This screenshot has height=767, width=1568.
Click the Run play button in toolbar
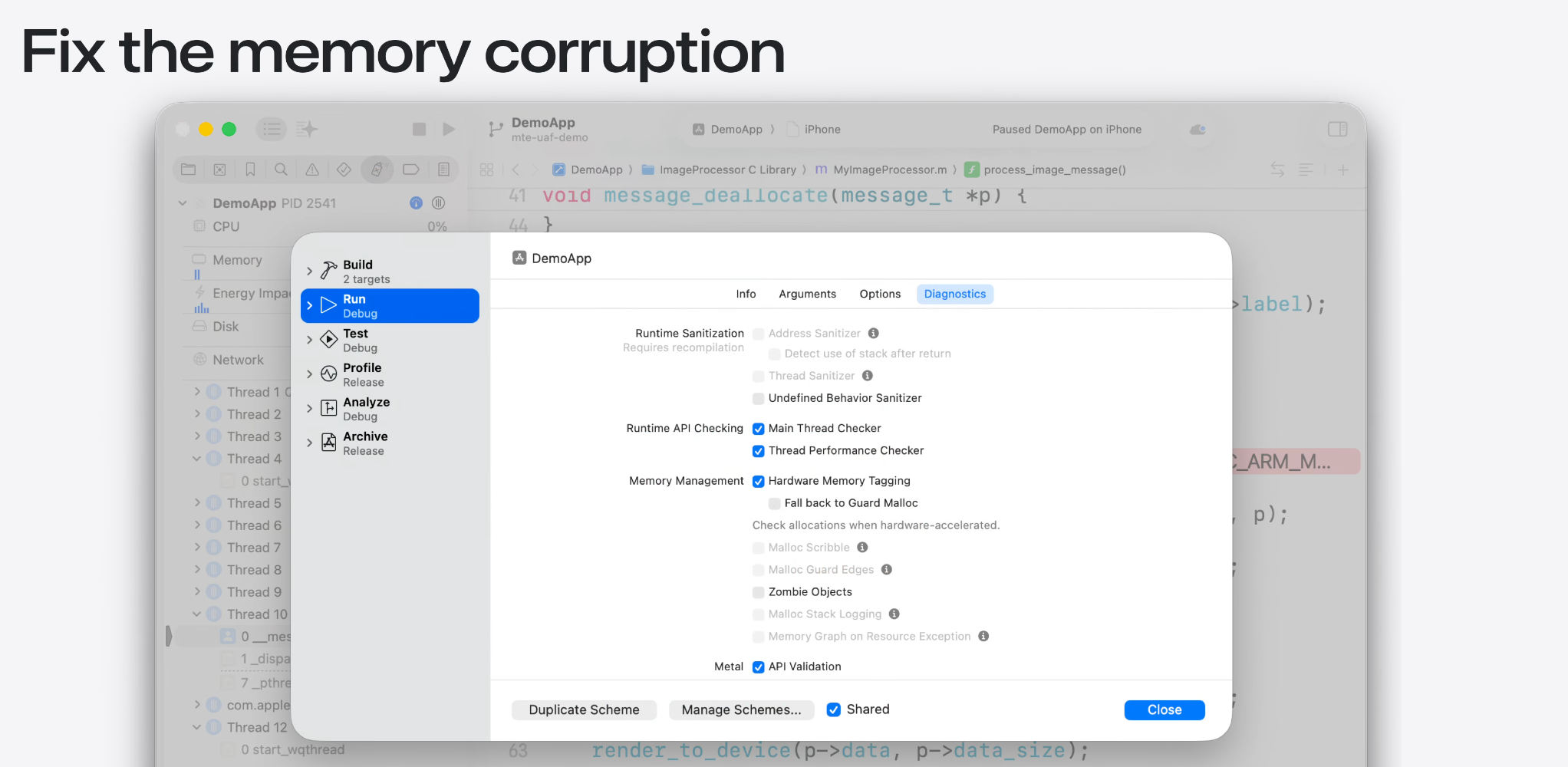[449, 129]
